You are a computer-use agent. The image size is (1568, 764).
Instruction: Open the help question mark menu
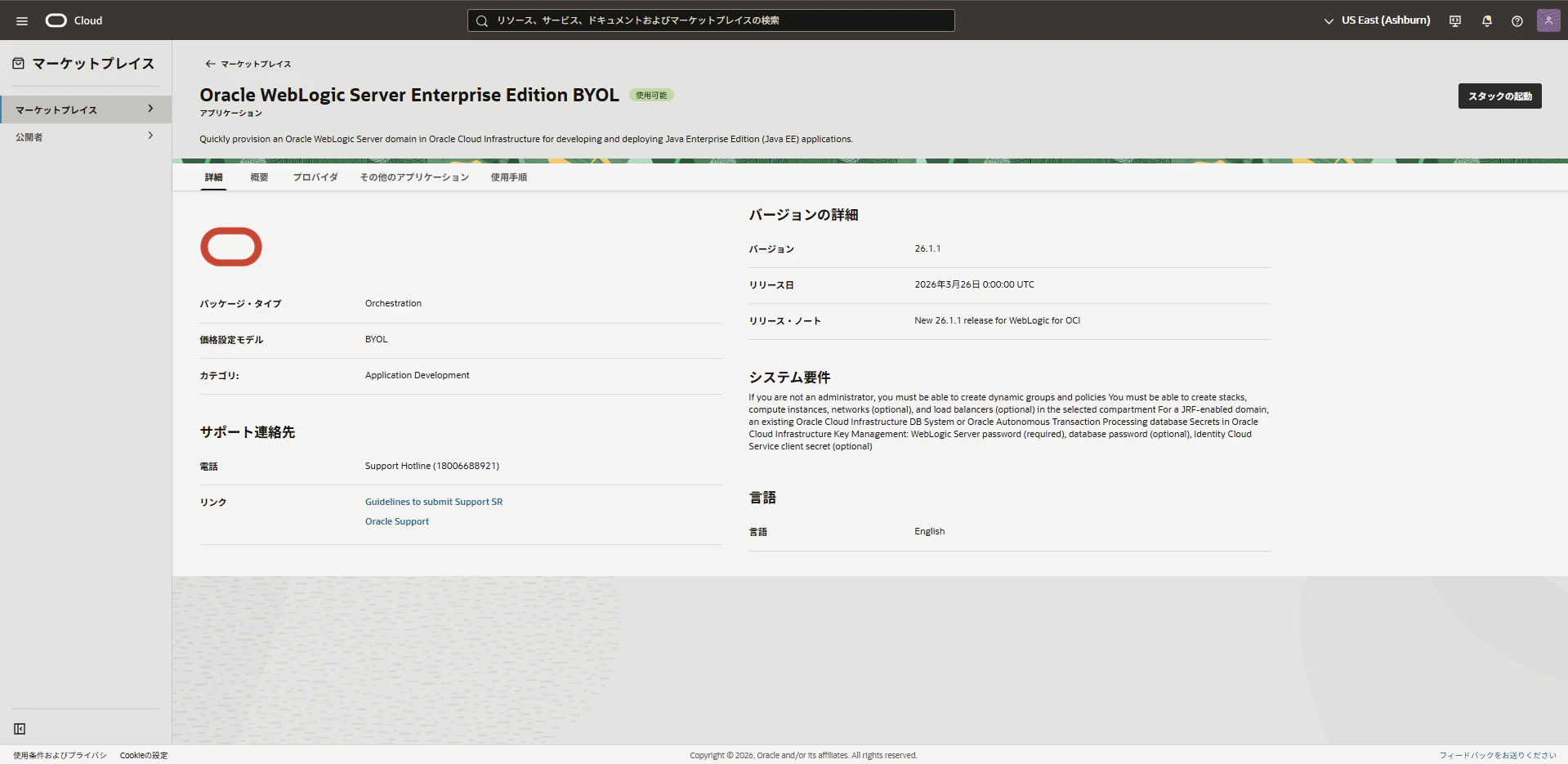point(1517,20)
